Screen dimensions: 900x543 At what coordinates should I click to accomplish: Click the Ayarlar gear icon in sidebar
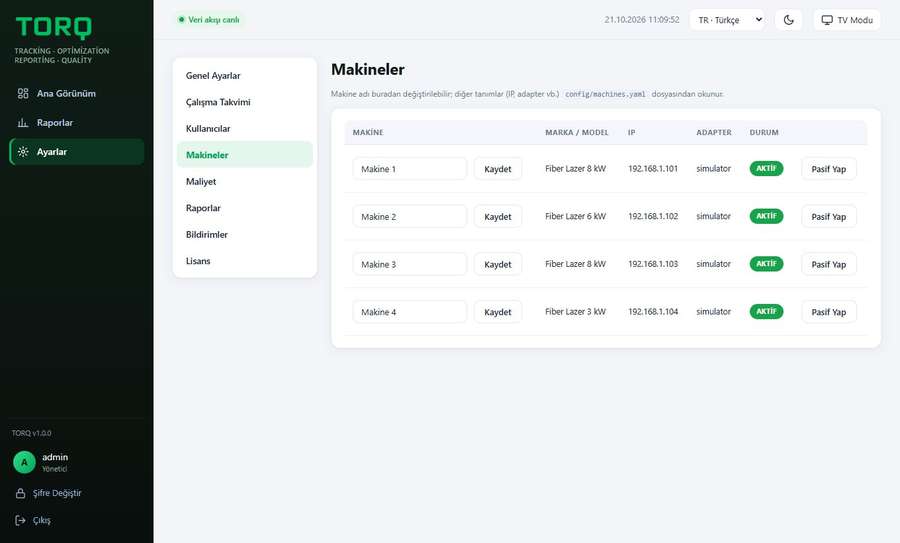click(x=23, y=152)
